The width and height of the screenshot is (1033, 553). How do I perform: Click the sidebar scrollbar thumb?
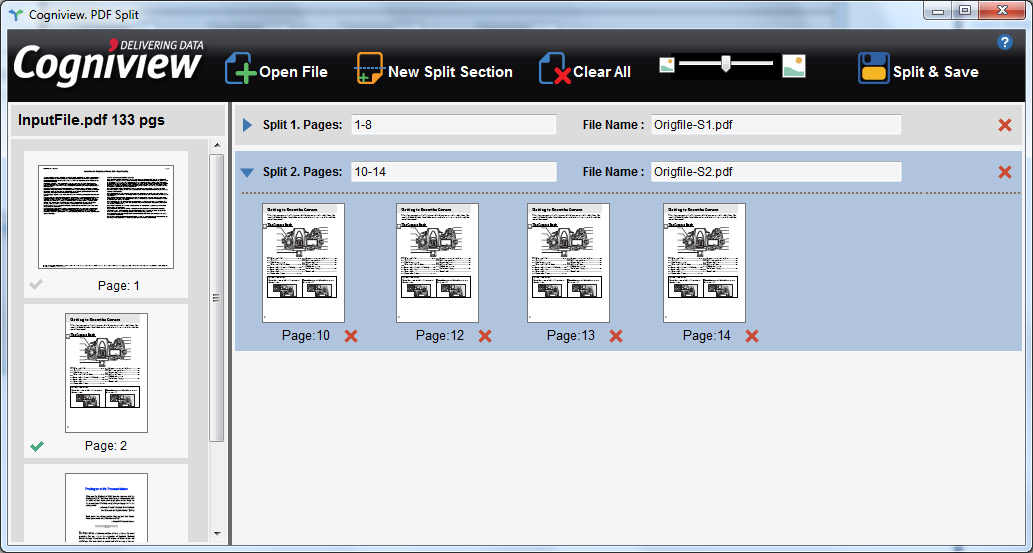(x=217, y=298)
